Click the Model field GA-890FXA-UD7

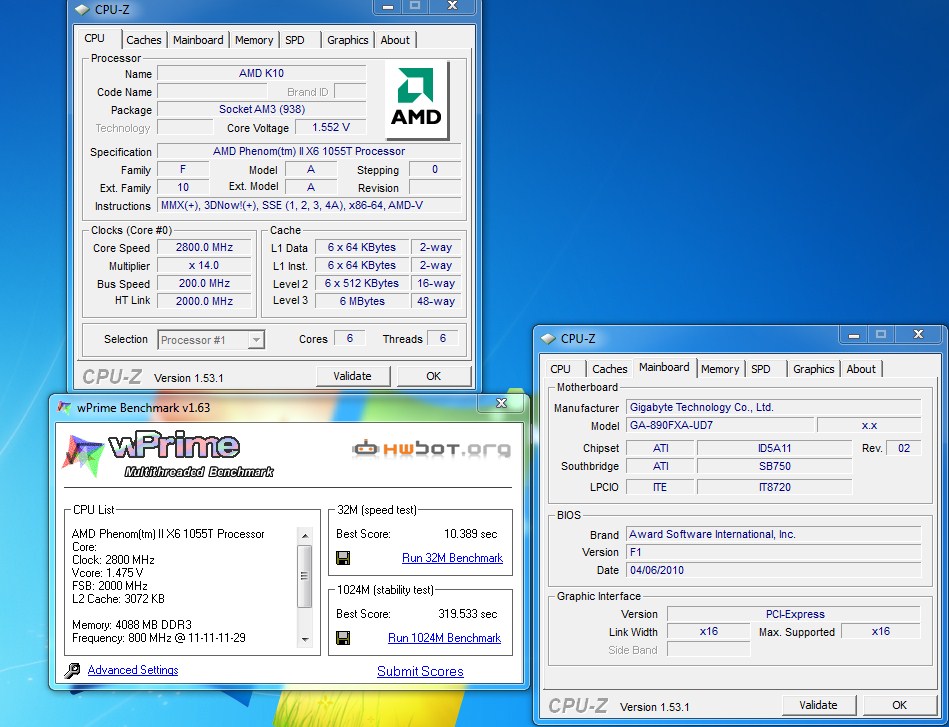point(720,425)
